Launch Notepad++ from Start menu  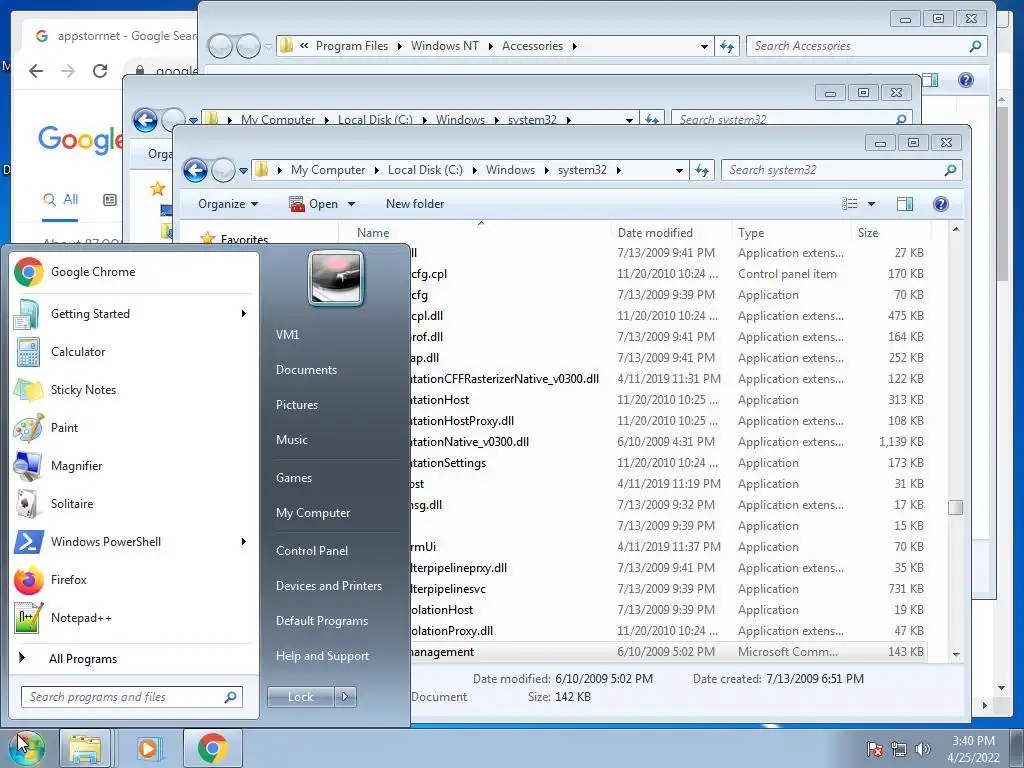[x=134, y=618]
